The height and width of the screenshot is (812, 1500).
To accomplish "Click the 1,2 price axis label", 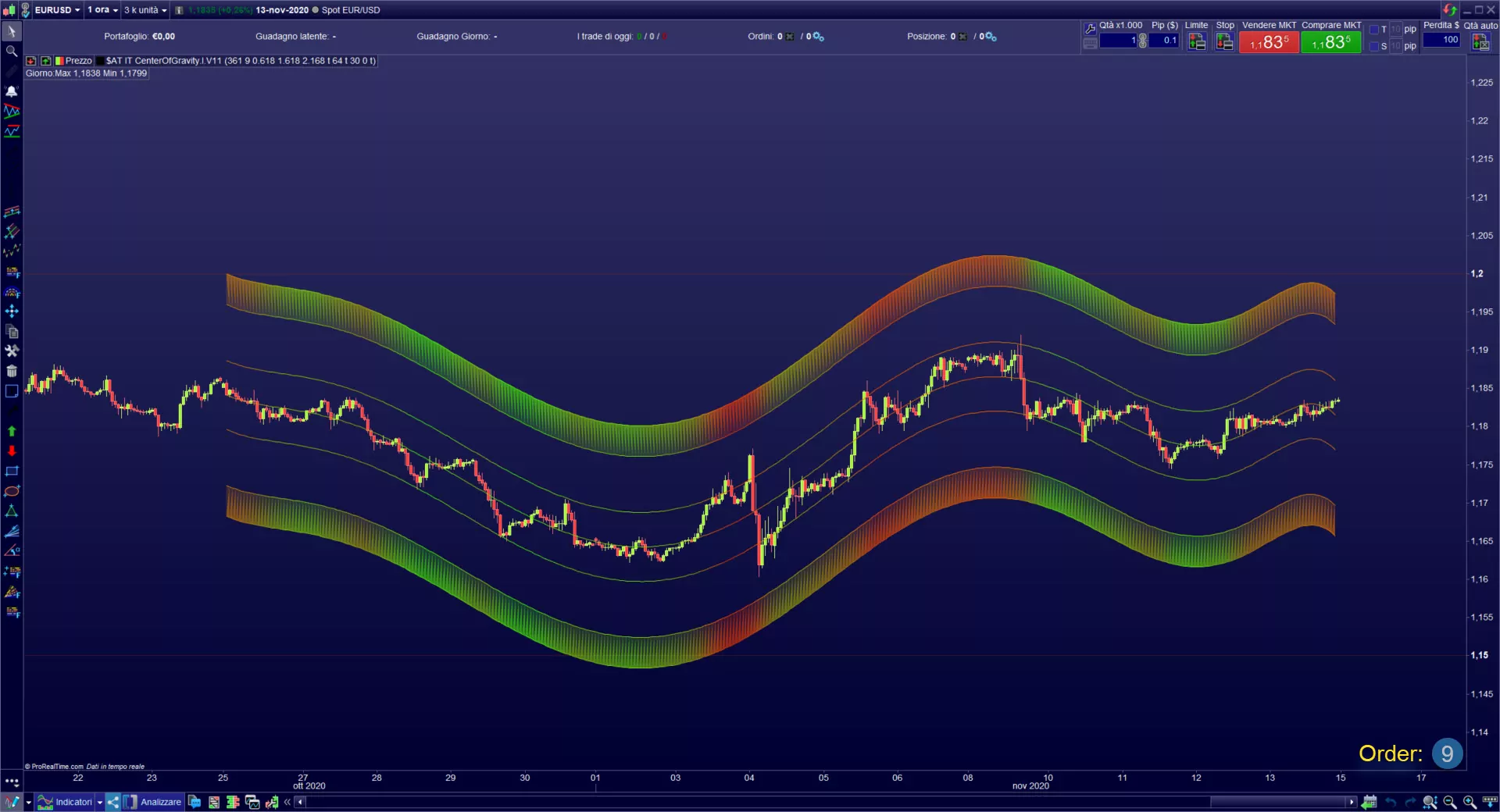I will tap(1477, 274).
